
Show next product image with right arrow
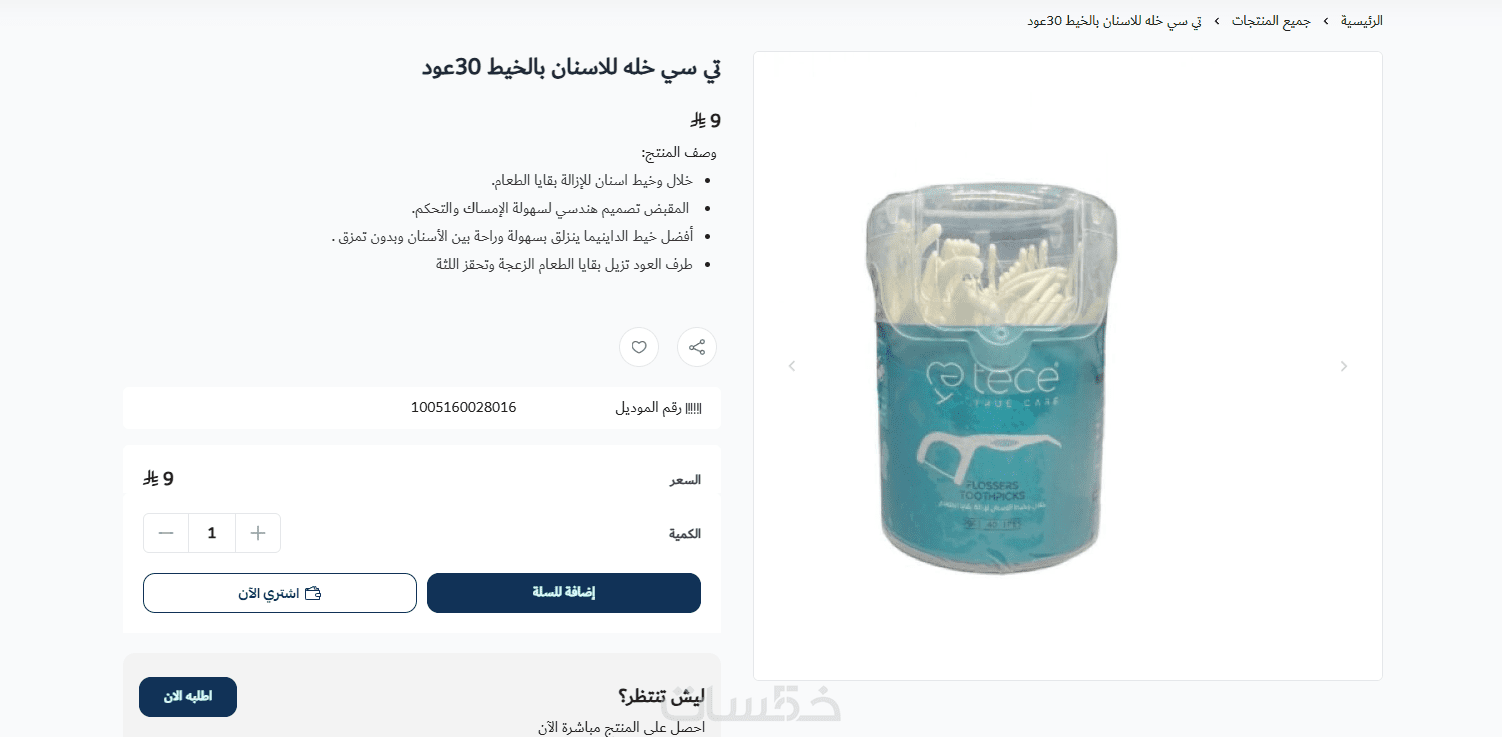(x=1344, y=366)
